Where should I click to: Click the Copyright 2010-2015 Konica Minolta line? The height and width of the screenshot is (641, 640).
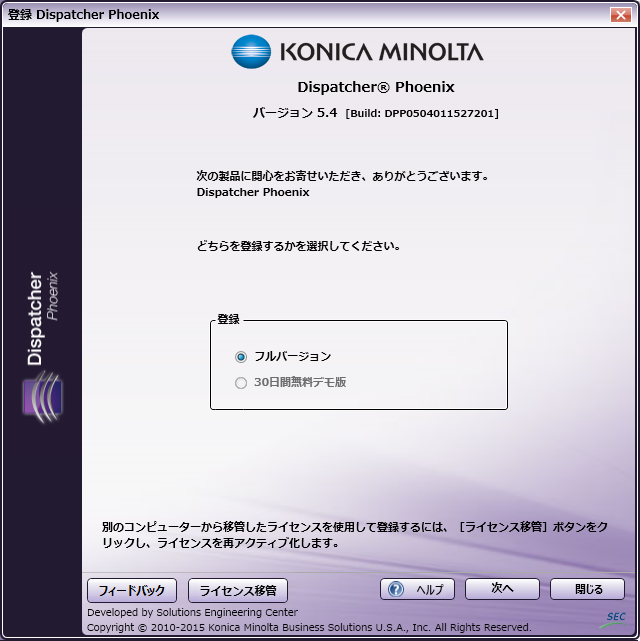[309, 627]
